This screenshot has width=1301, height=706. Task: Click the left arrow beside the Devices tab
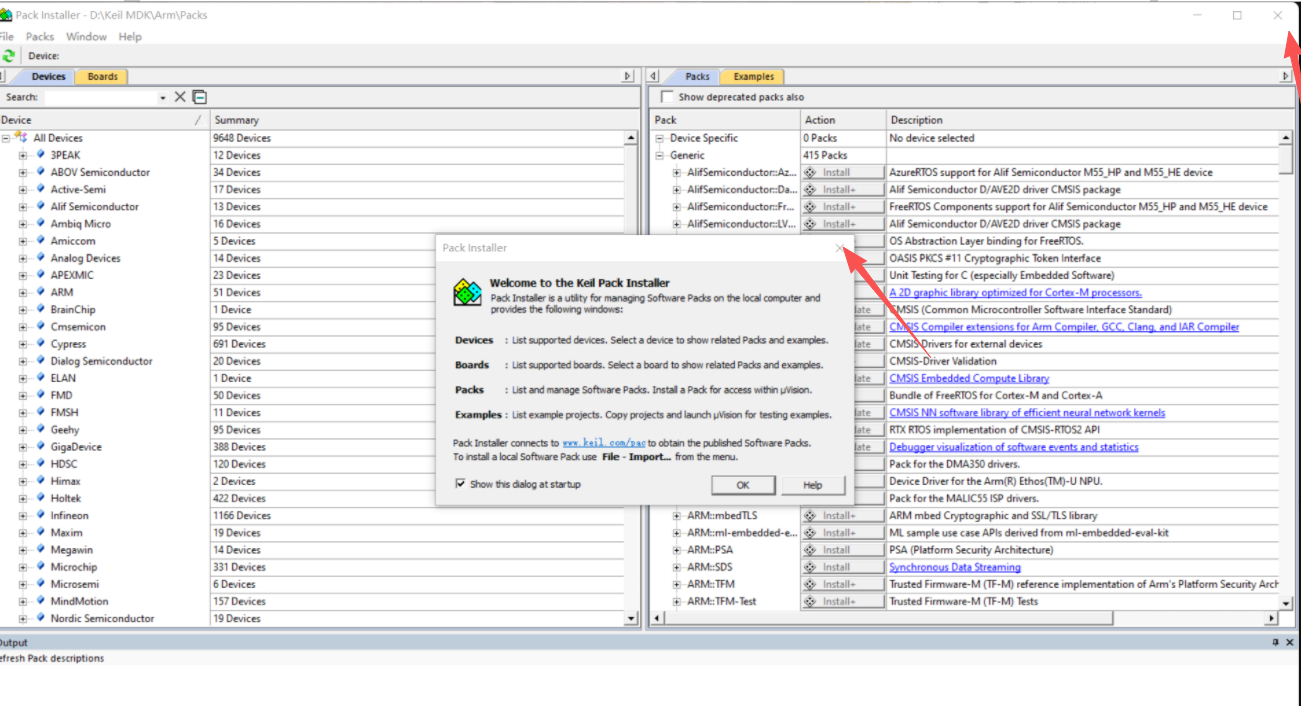tap(3, 76)
